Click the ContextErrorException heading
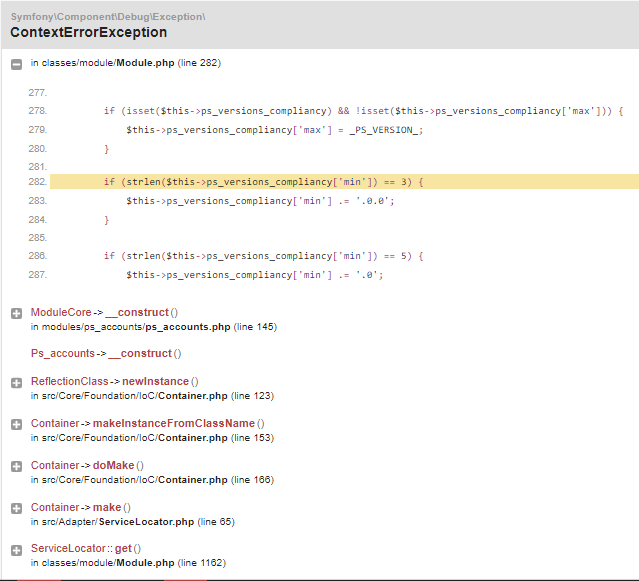The image size is (639, 581). (x=88, y=32)
